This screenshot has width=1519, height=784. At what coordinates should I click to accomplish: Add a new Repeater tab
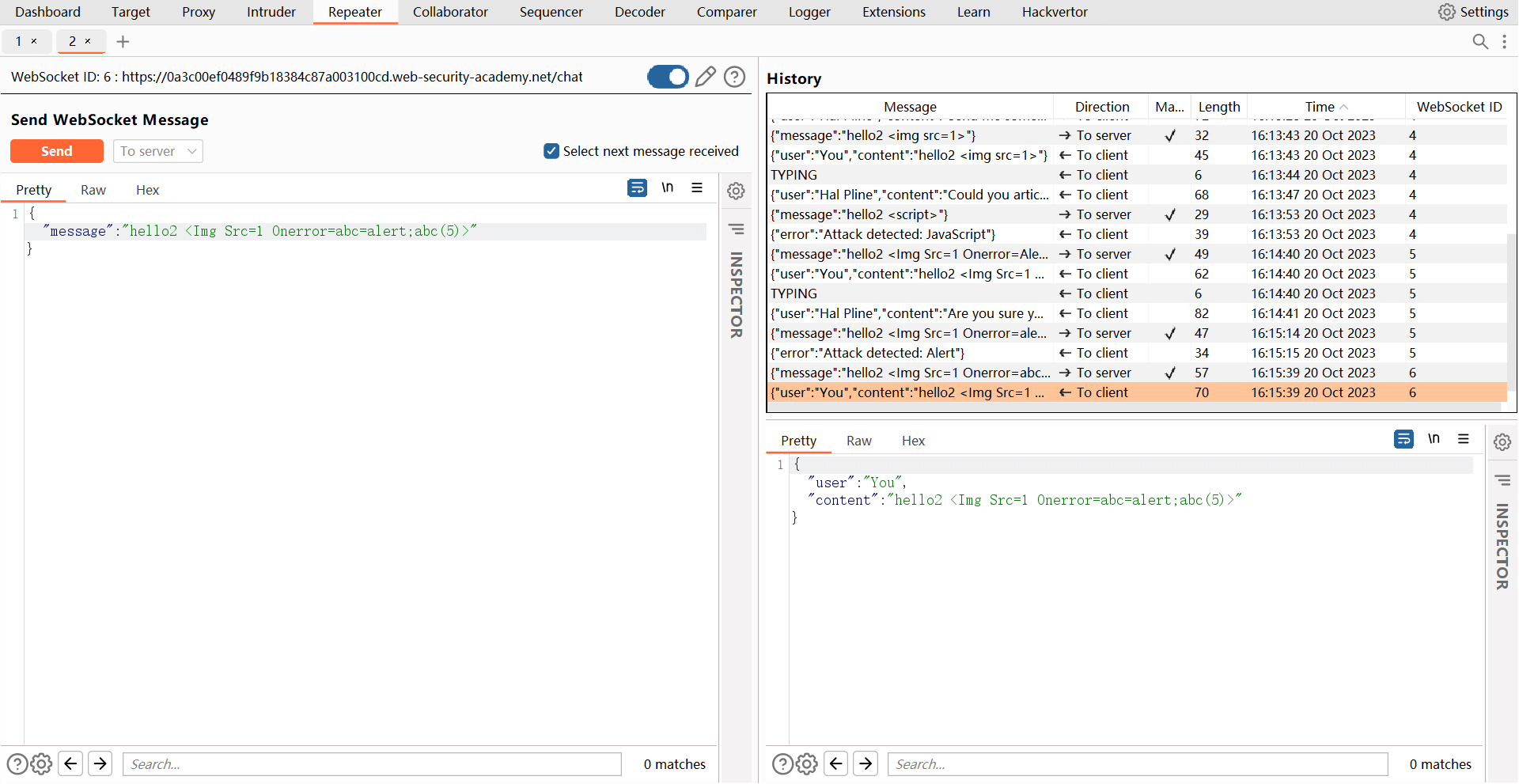tap(123, 42)
